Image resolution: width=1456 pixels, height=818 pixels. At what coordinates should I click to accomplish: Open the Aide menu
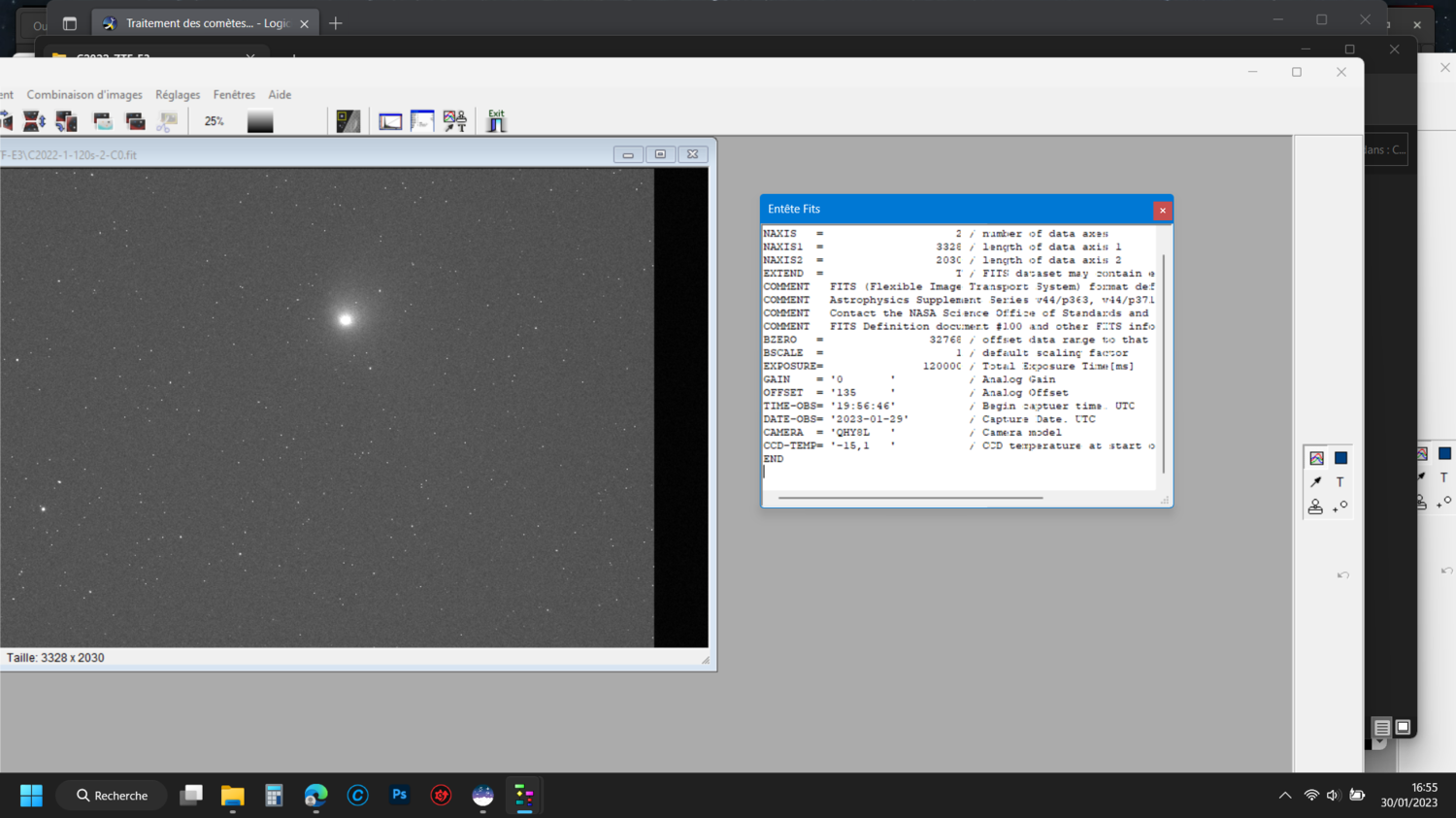(280, 95)
